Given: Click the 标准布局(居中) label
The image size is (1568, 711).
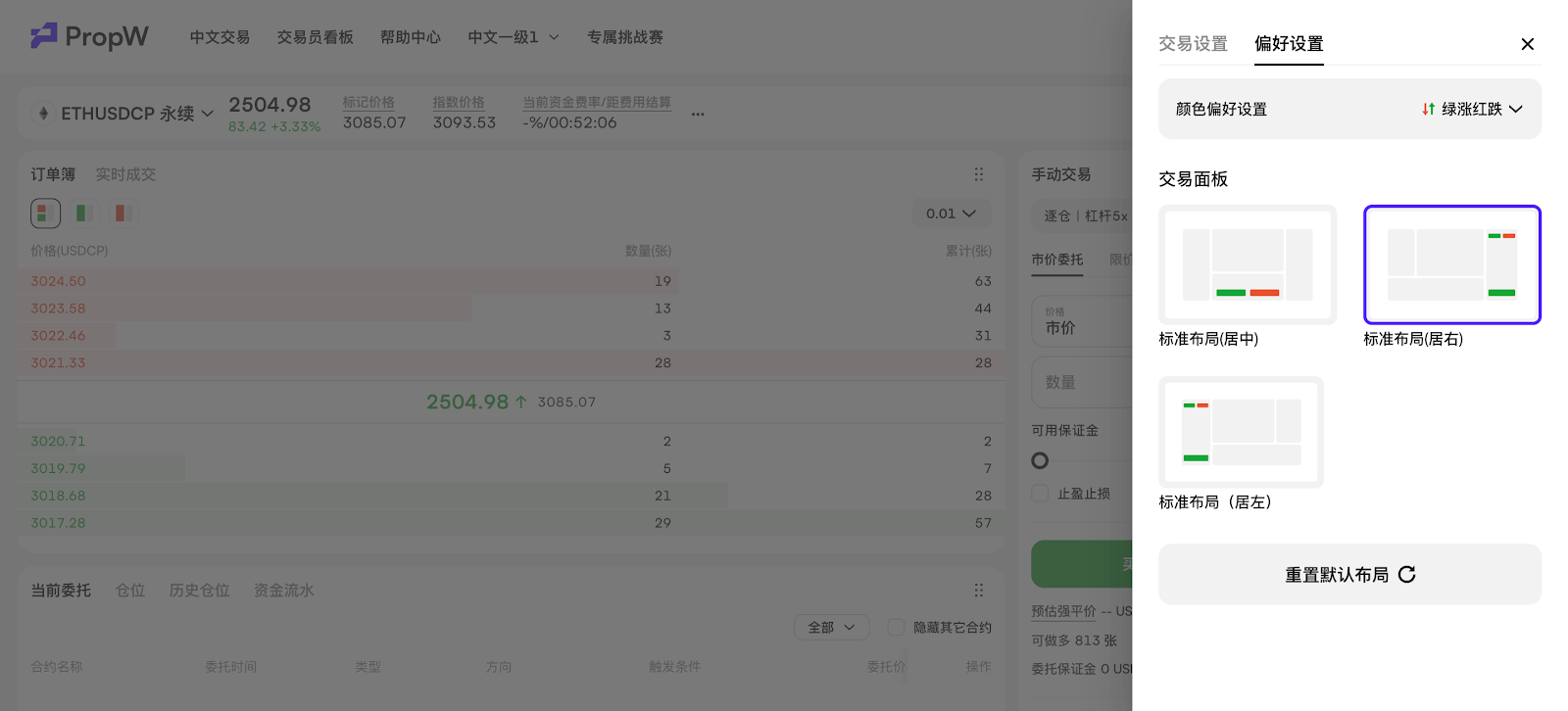Looking at the screenshot, I should pyautogui.click(x=1208, y=339).
